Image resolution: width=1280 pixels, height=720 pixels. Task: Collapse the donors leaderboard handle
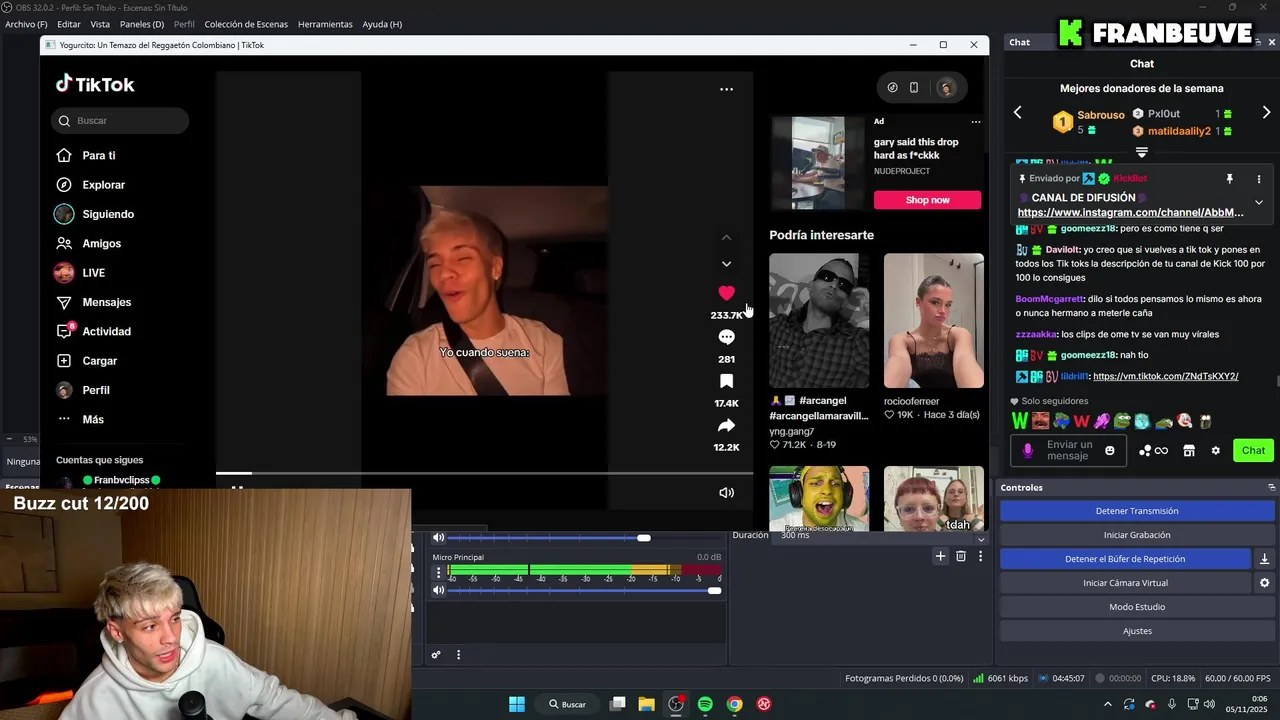pyautogui.click(x=1141, y=152)
